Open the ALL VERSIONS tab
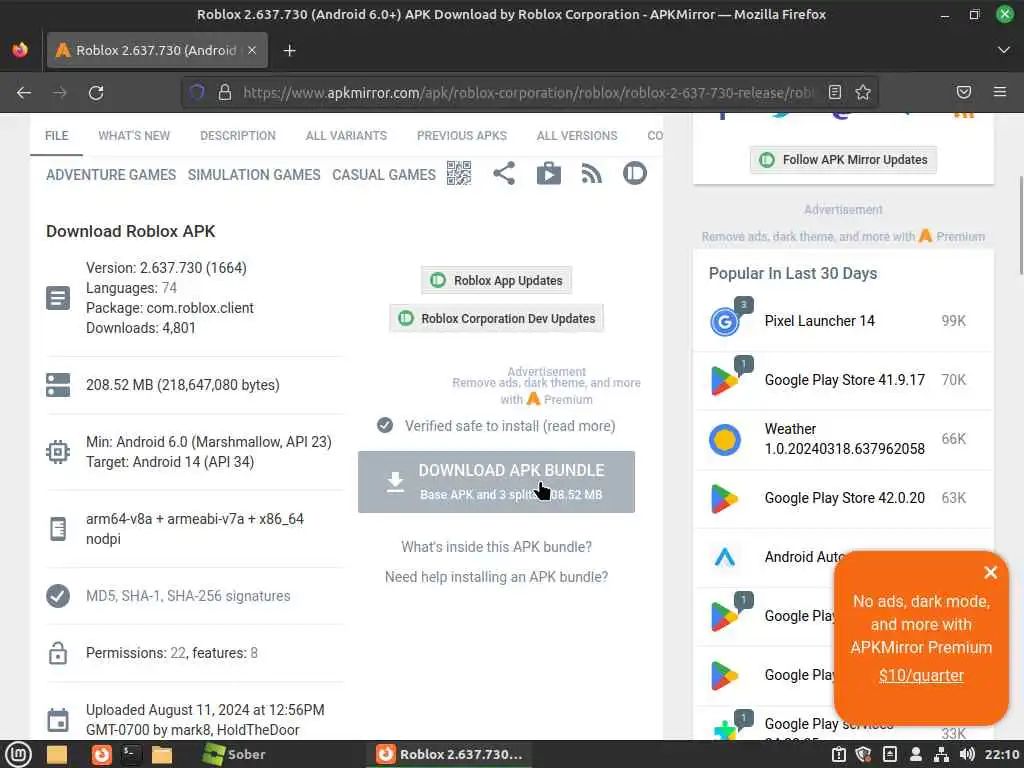 [x=577, y=136]
